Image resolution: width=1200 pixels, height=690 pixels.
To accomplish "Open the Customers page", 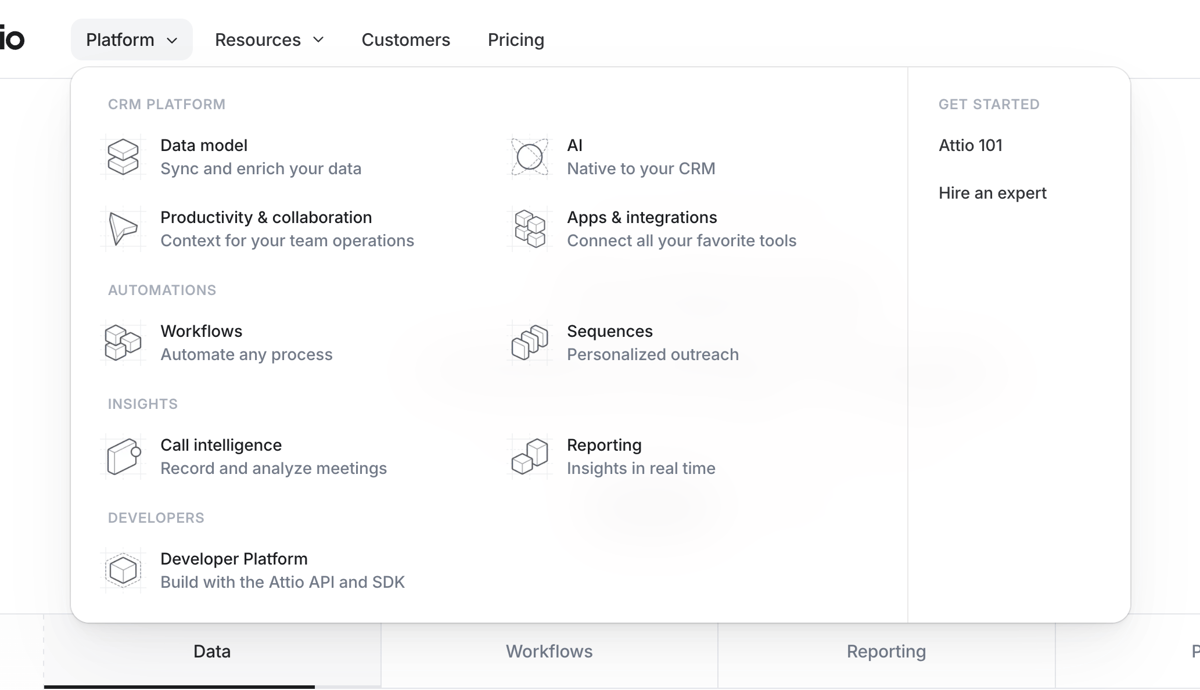I will coord(406,39).
